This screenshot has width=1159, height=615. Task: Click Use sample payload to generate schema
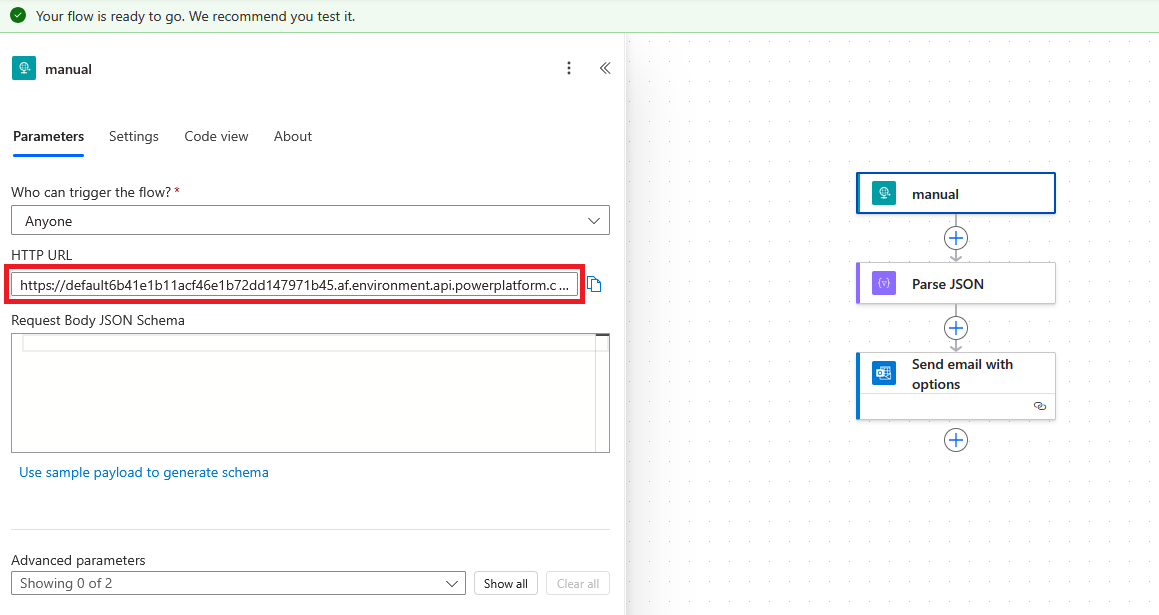coord(144,472)
